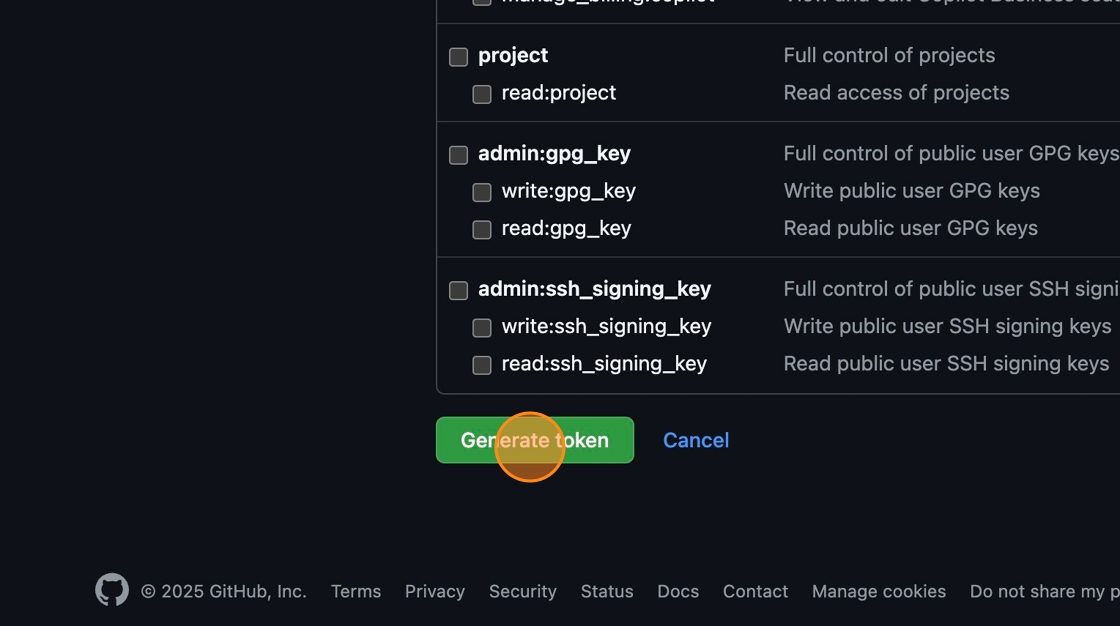Check the project scope checkbox

458,57
